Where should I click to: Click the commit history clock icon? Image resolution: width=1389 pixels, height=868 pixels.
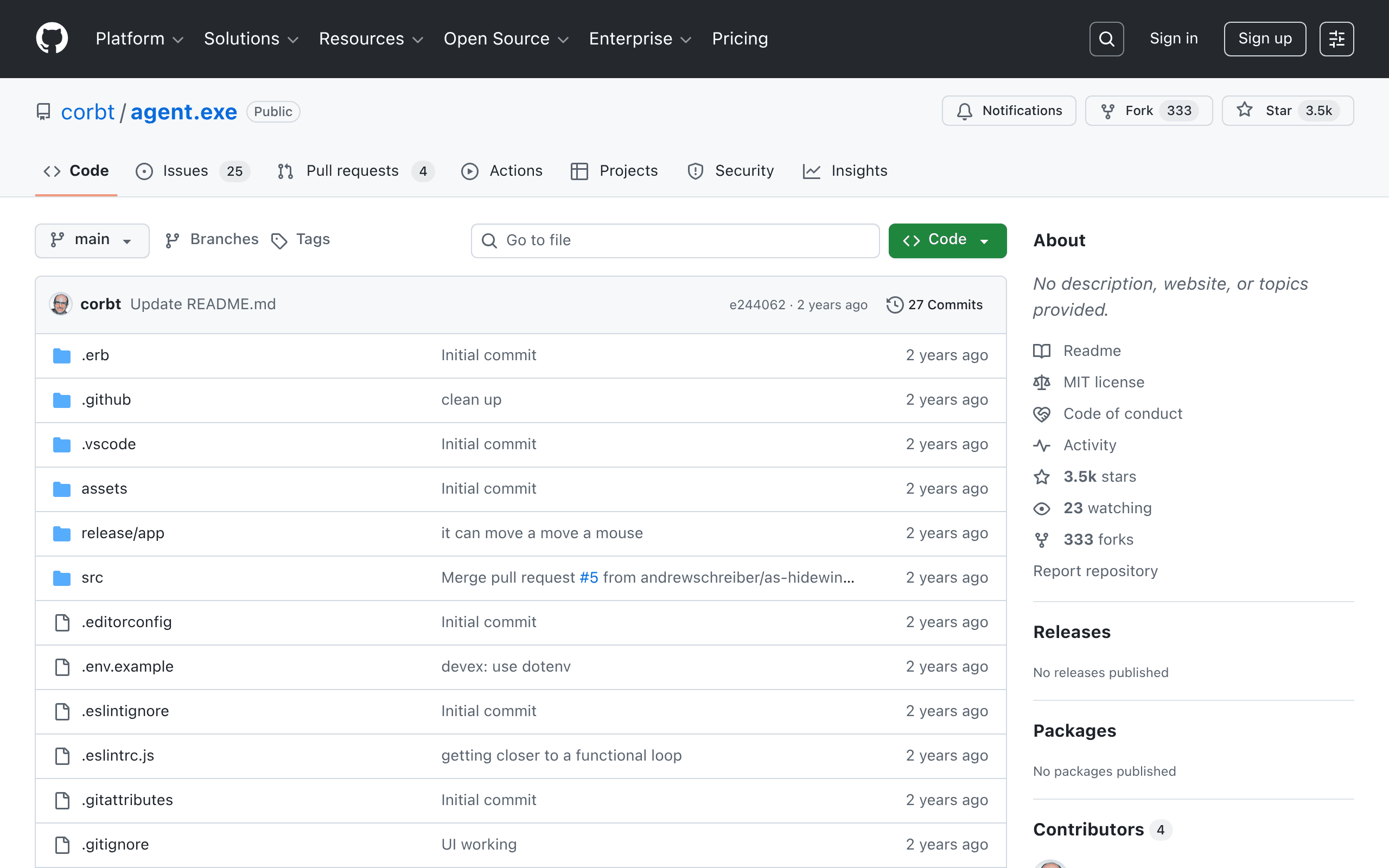pyautogui.click(x=894, y=305)
